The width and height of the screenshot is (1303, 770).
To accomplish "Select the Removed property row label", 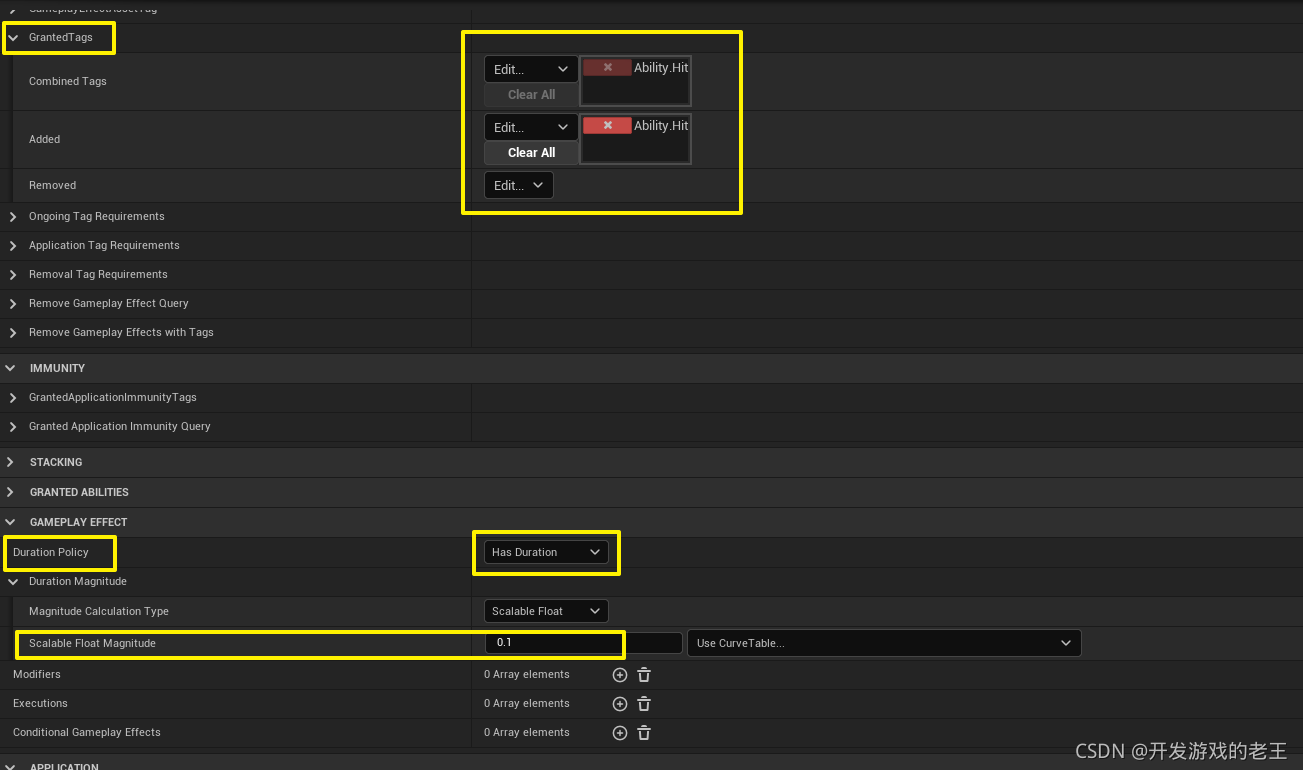I will point(53,185).
